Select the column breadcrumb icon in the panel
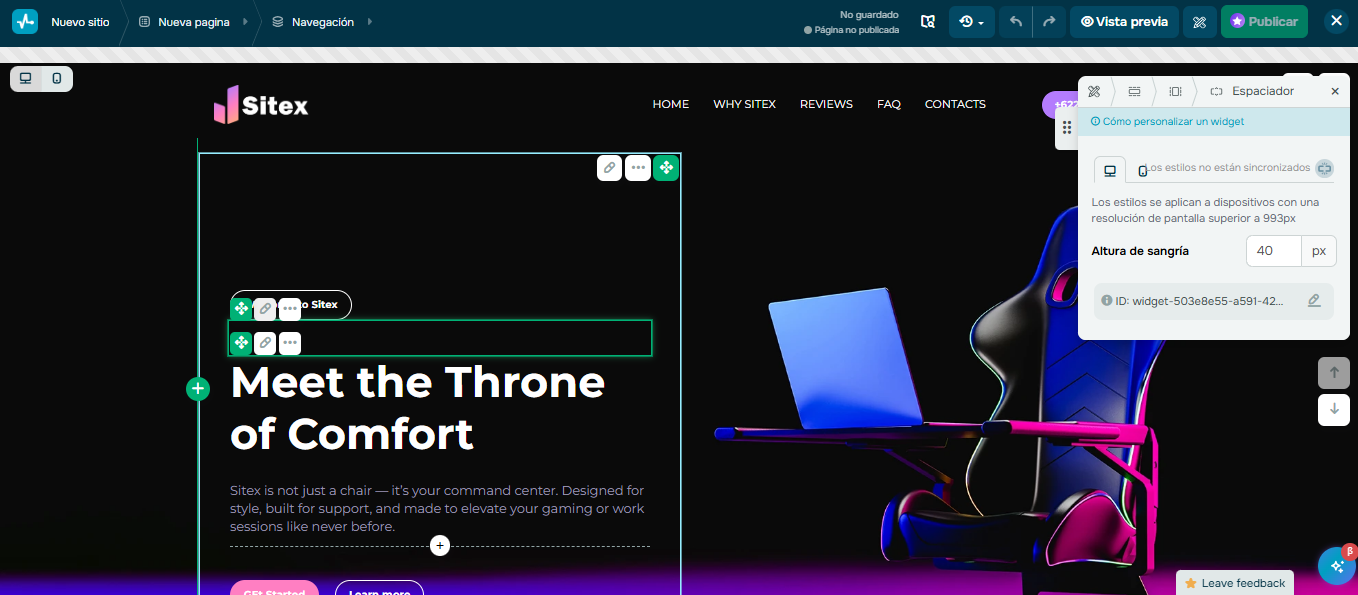Screen dimensions: 1358x595 pyautogui.click(x=1175, y=91)
